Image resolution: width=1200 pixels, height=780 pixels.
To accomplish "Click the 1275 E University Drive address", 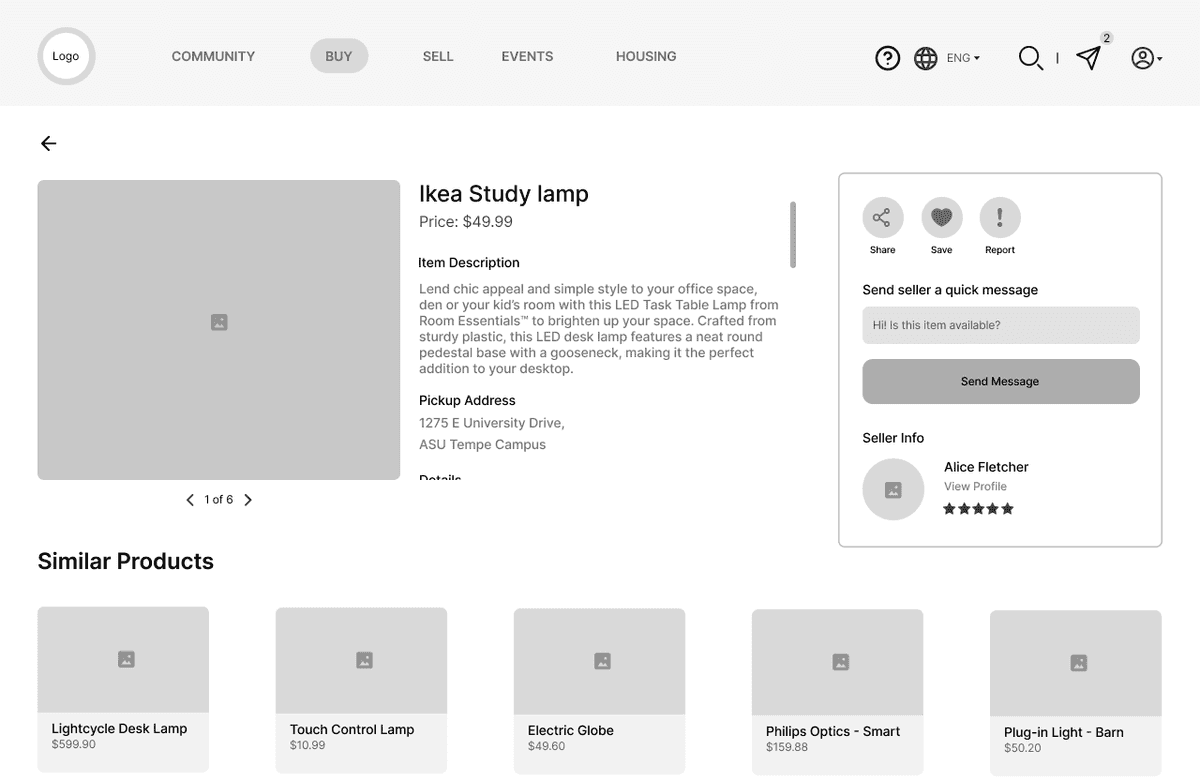I will pyautogui.click(x=492, y=423).
